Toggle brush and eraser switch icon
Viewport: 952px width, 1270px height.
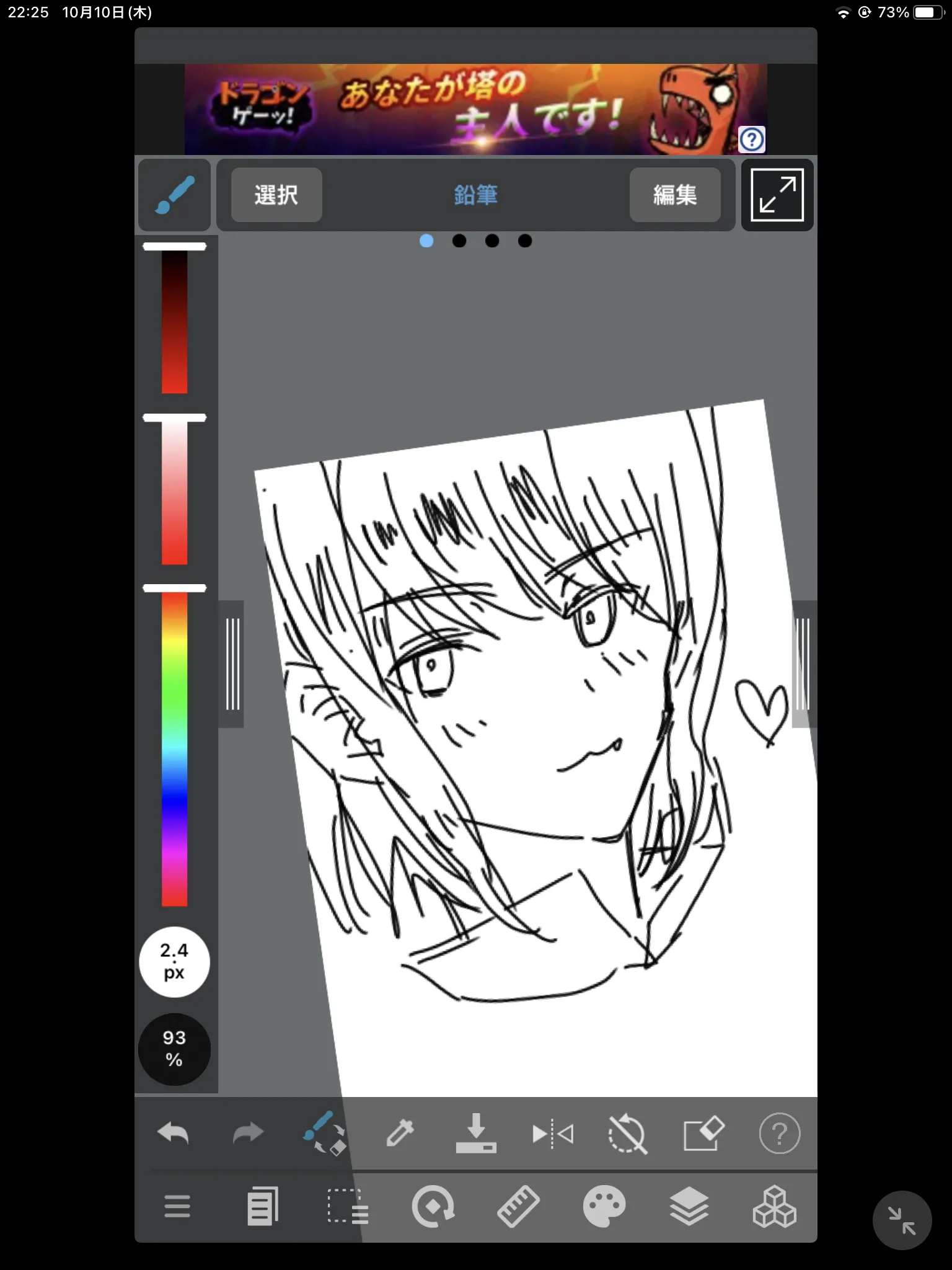pos(324,1134)
